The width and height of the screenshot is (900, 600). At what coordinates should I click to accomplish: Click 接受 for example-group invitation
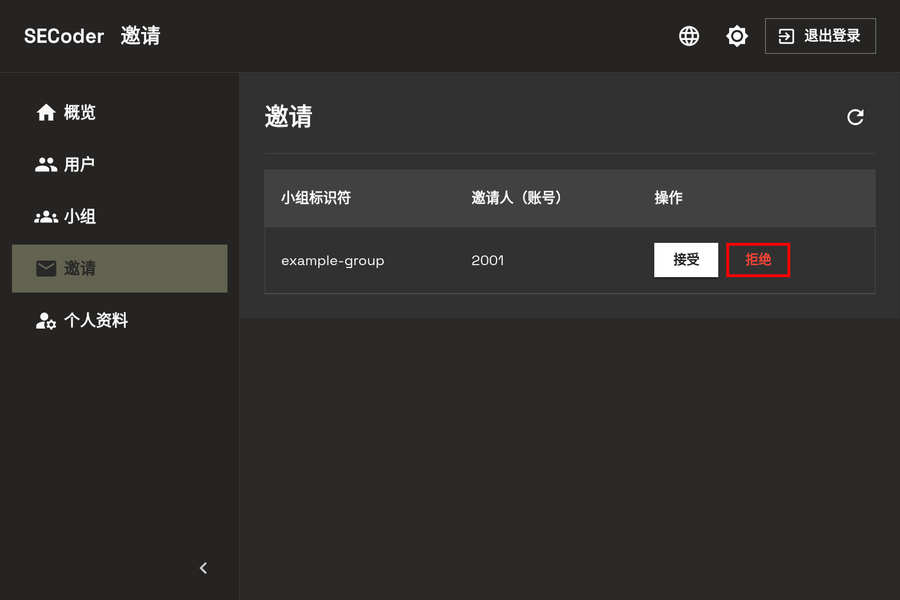pos(686,260)
